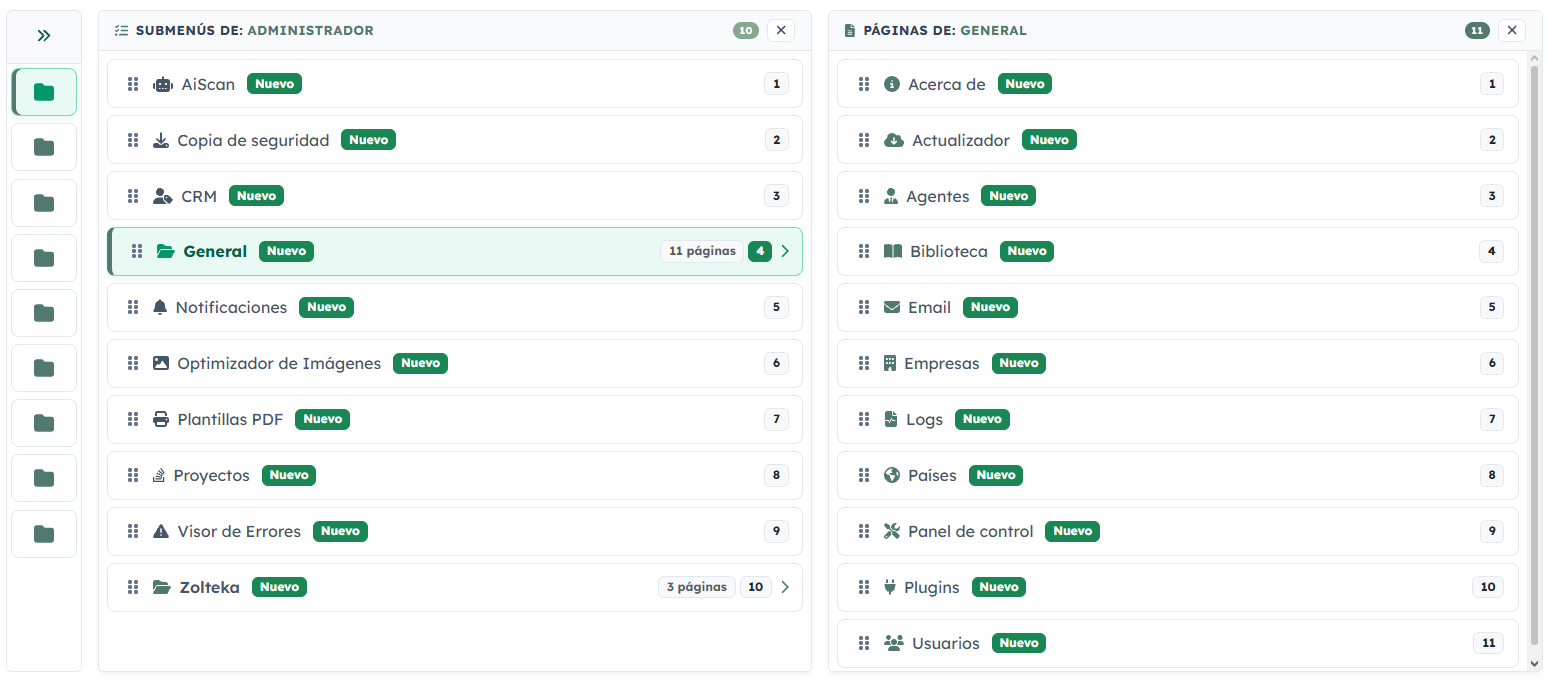Click the Plugins plug icon
This screenshot has height=687, width=1548.
(x=890, y=587)
